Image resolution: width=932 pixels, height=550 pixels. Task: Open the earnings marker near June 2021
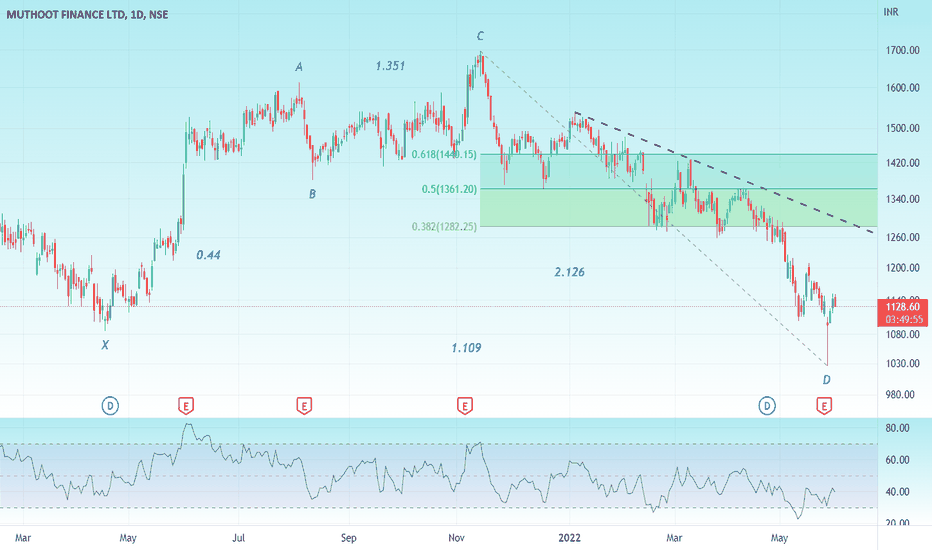tap(186, 406)
